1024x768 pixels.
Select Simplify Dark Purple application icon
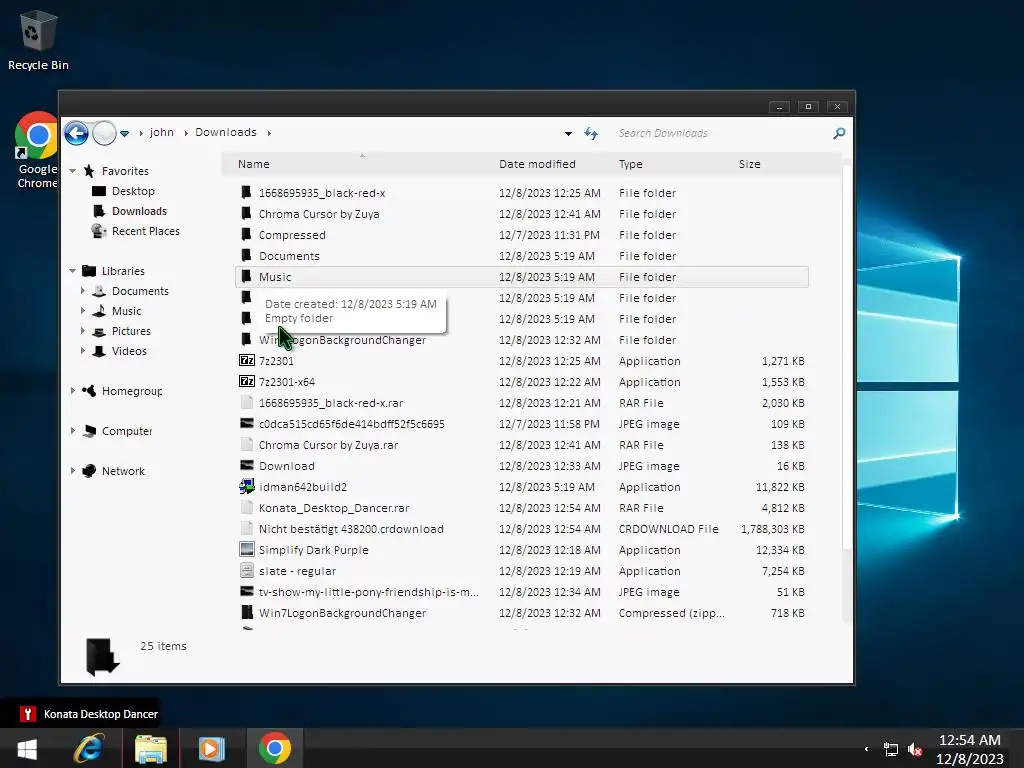point(247,550)
